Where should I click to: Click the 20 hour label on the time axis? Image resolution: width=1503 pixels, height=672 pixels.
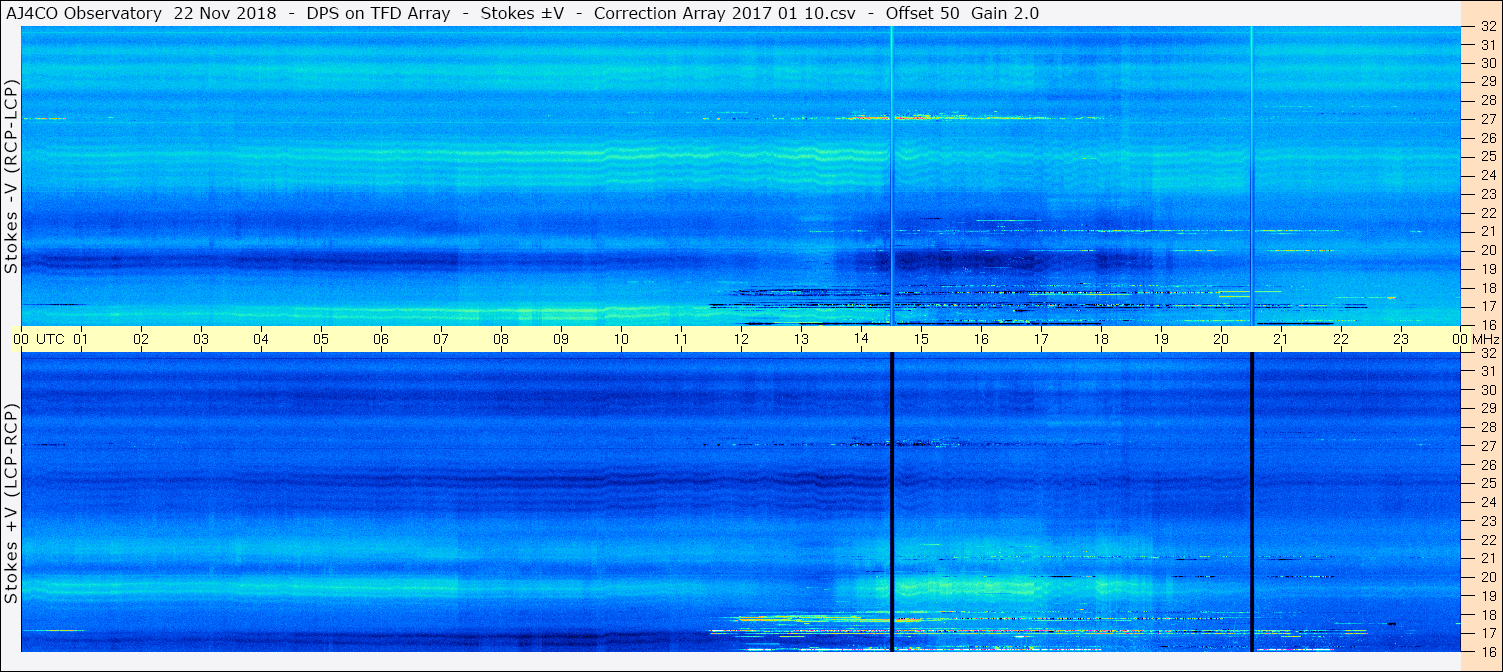(x=1221, y=339)
